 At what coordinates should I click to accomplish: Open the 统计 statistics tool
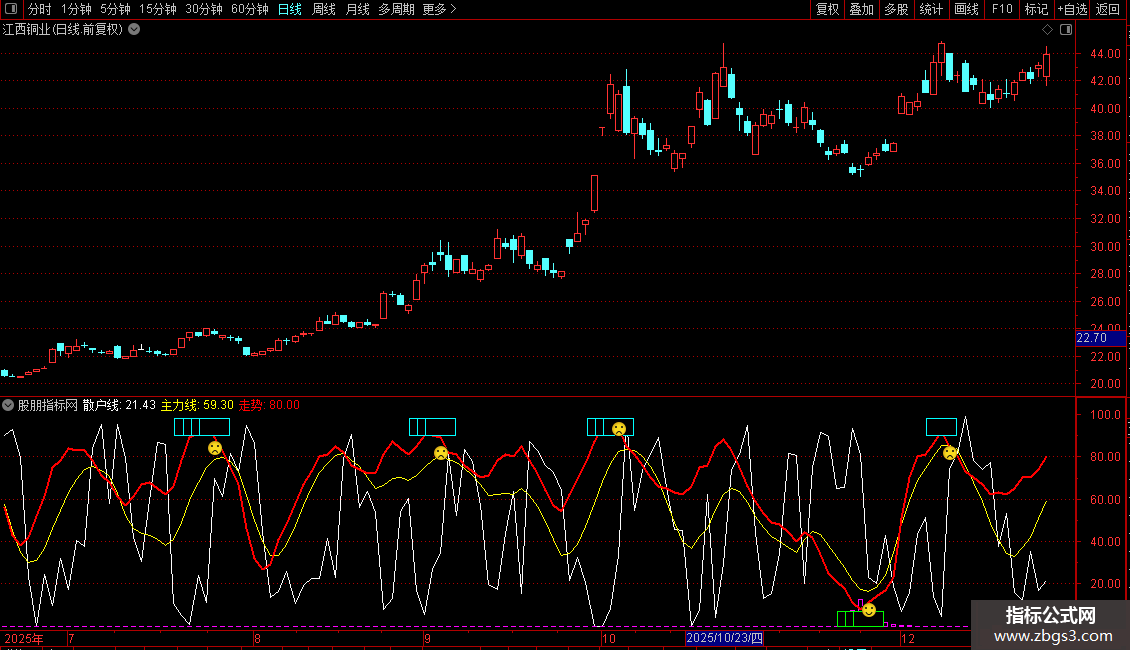pos(931,9)
